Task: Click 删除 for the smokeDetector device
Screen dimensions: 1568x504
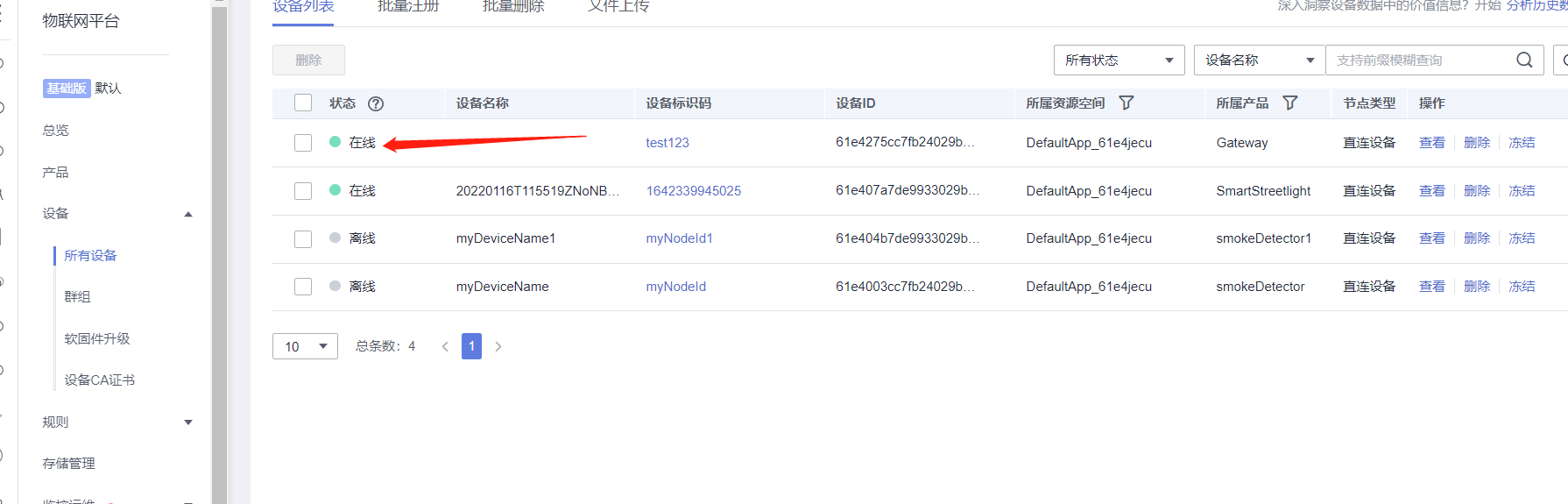Action: pyautogui.click(x=1477, y=286)
